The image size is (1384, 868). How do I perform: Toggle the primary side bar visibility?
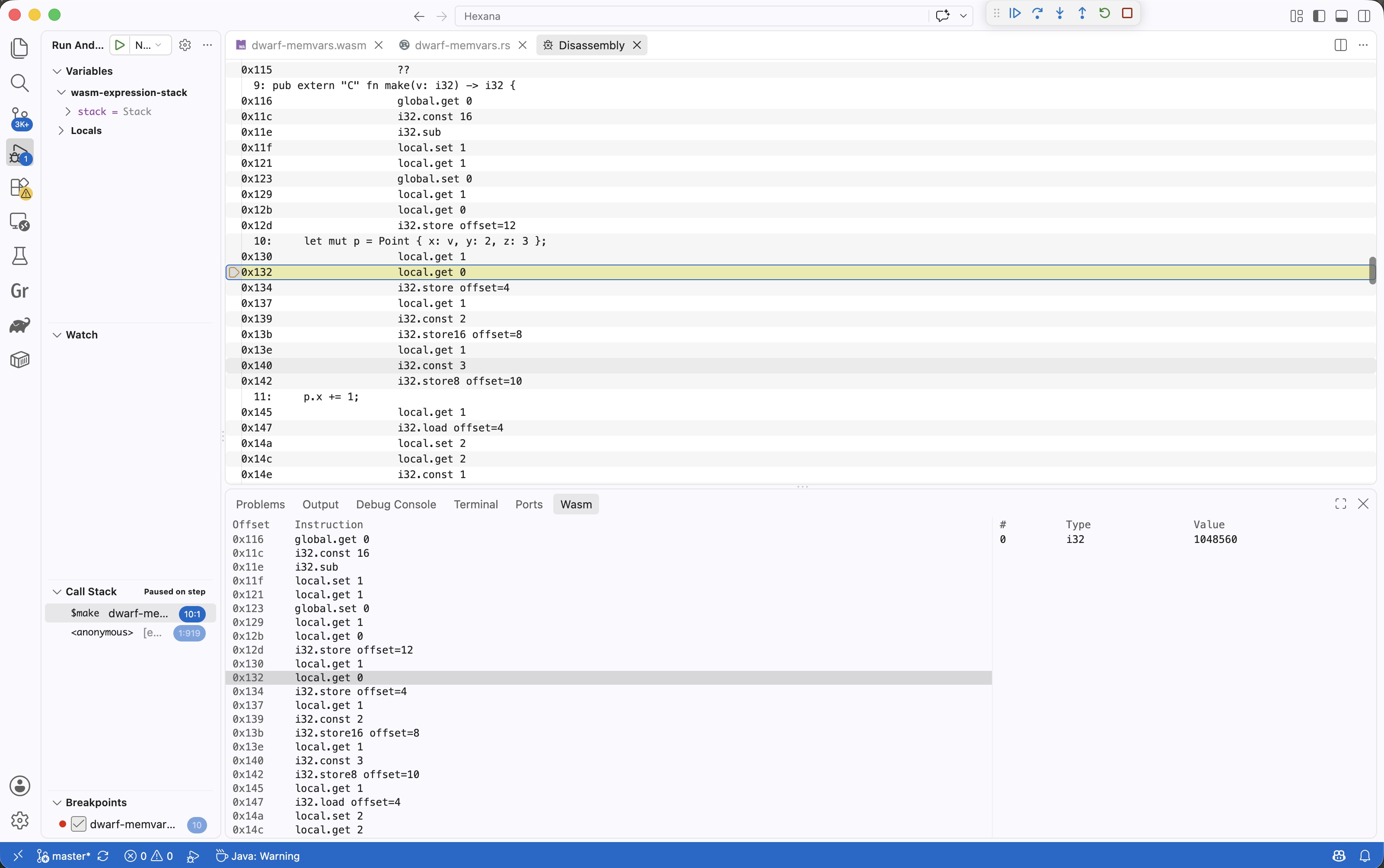click(1319, 16)
